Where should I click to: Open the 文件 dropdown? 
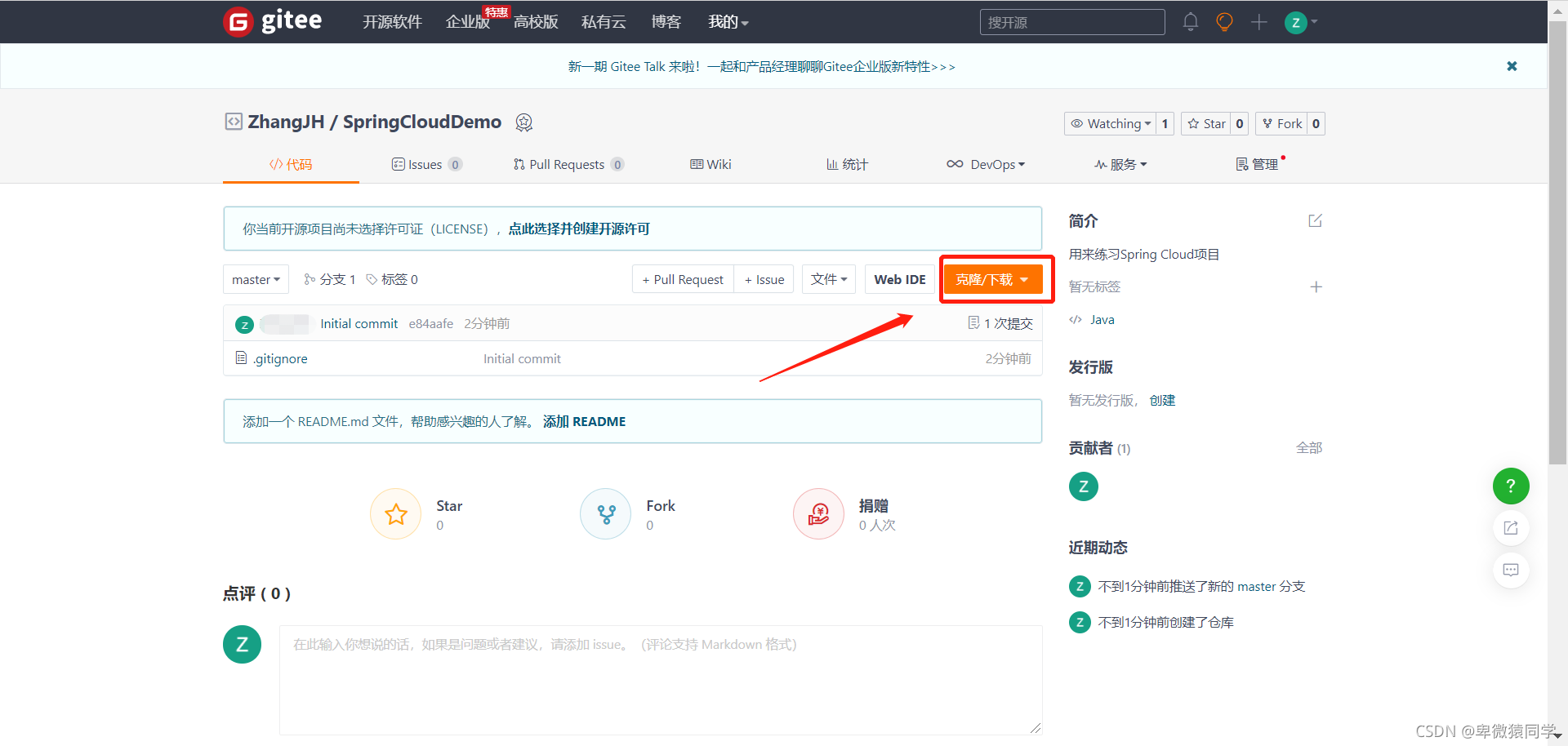click(829, 279)
